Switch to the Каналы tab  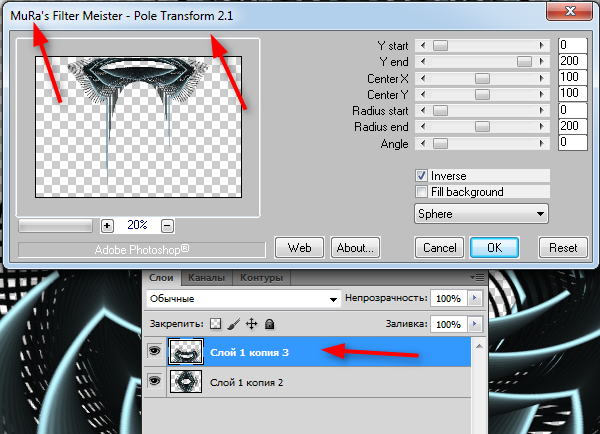207,278
